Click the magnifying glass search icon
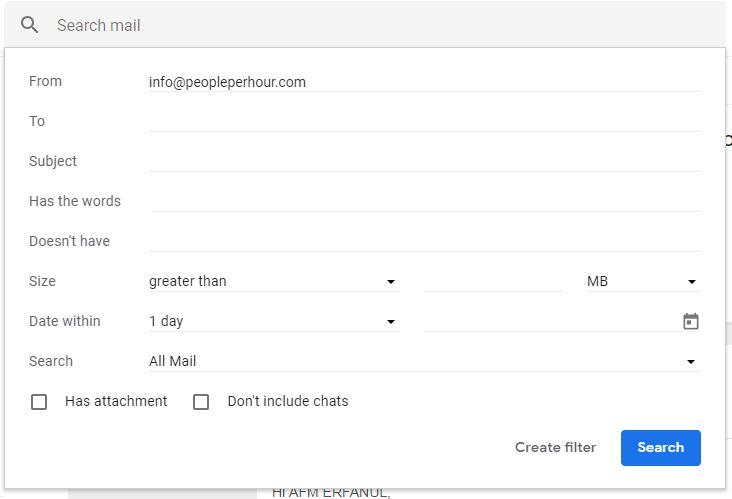Viewport: 732px width, 499px height. coord(29,25)
